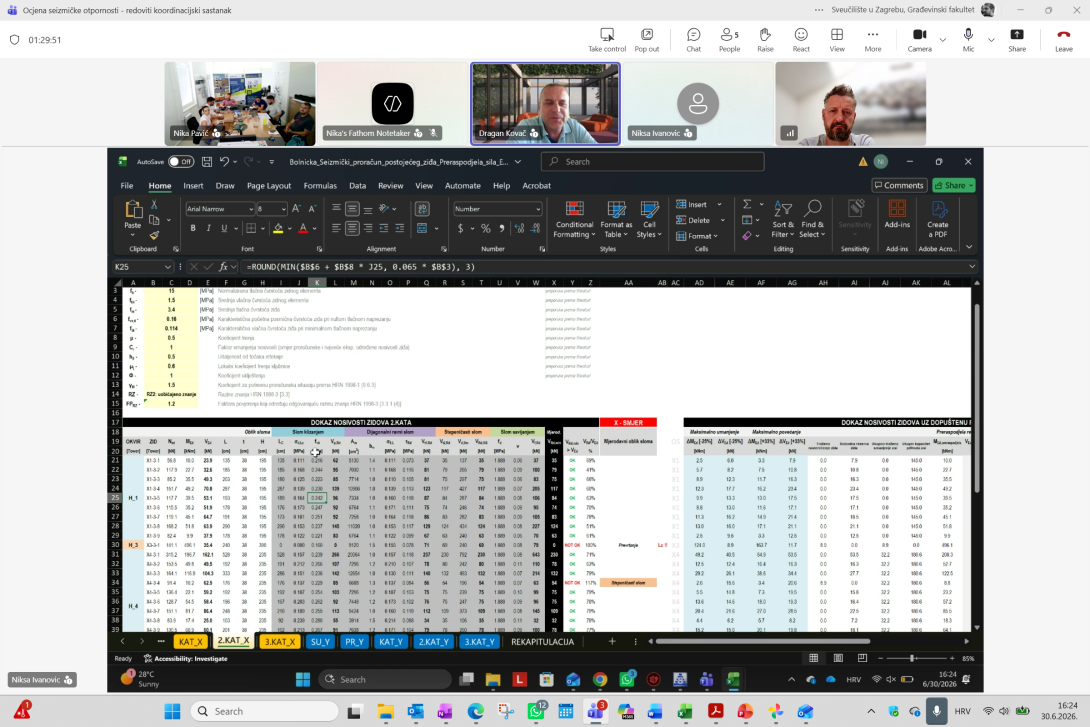Screen dimensions: 1090x727
Task: Open the Borders dropdown arrow
Action: click(263, 229)
